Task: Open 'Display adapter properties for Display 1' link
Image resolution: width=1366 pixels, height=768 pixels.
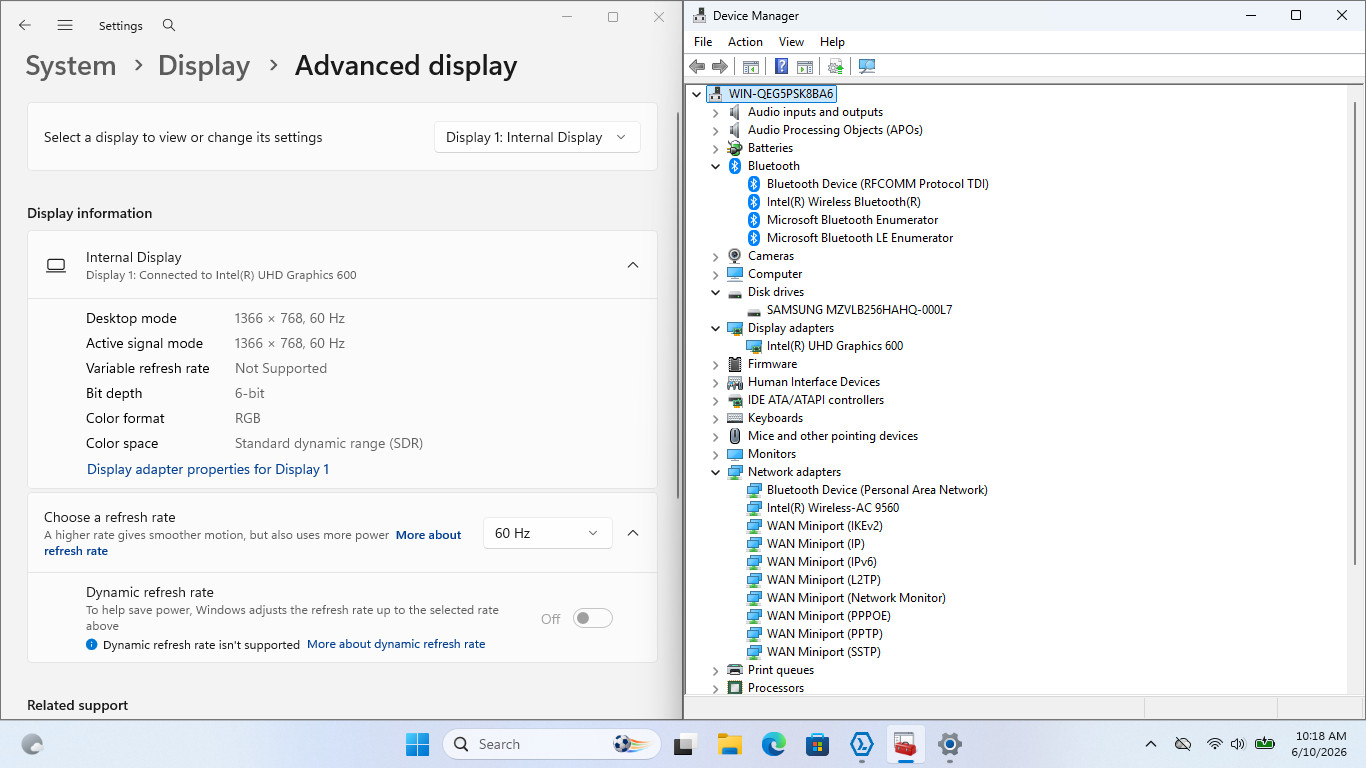Action: click(208, 469)
